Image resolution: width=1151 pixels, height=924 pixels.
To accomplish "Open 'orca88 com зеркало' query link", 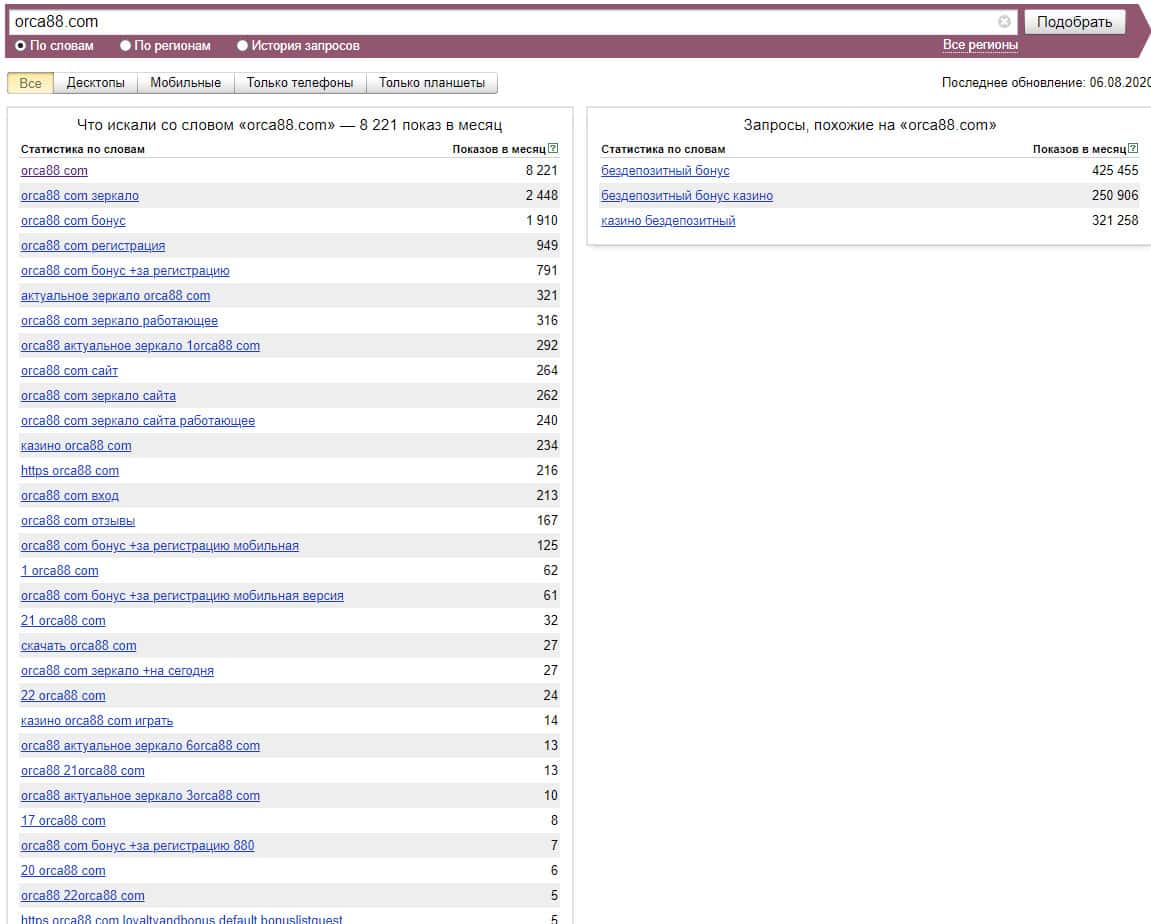I will tap(80, 196).
